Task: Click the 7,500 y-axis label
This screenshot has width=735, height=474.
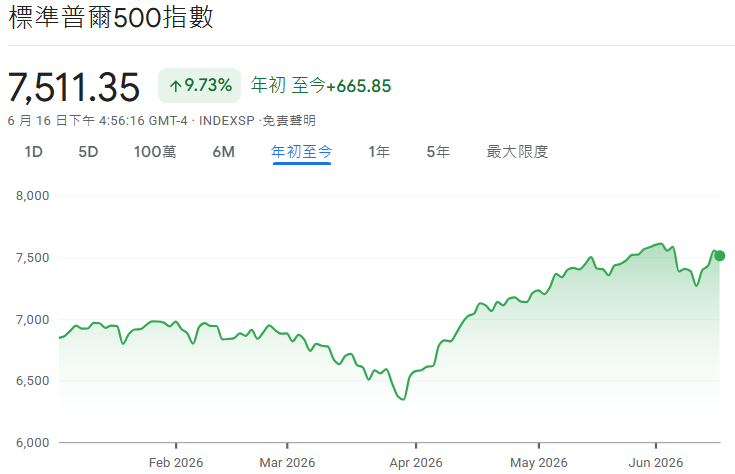Action: [x=32, y=258]
